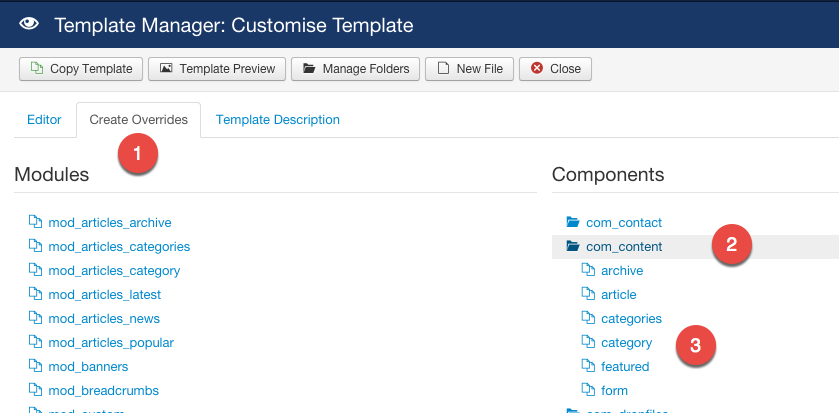This screenshot has width=839, height=413.
Task: Click the copy icon beside mod_articles_archive
Action: (35, 222)
